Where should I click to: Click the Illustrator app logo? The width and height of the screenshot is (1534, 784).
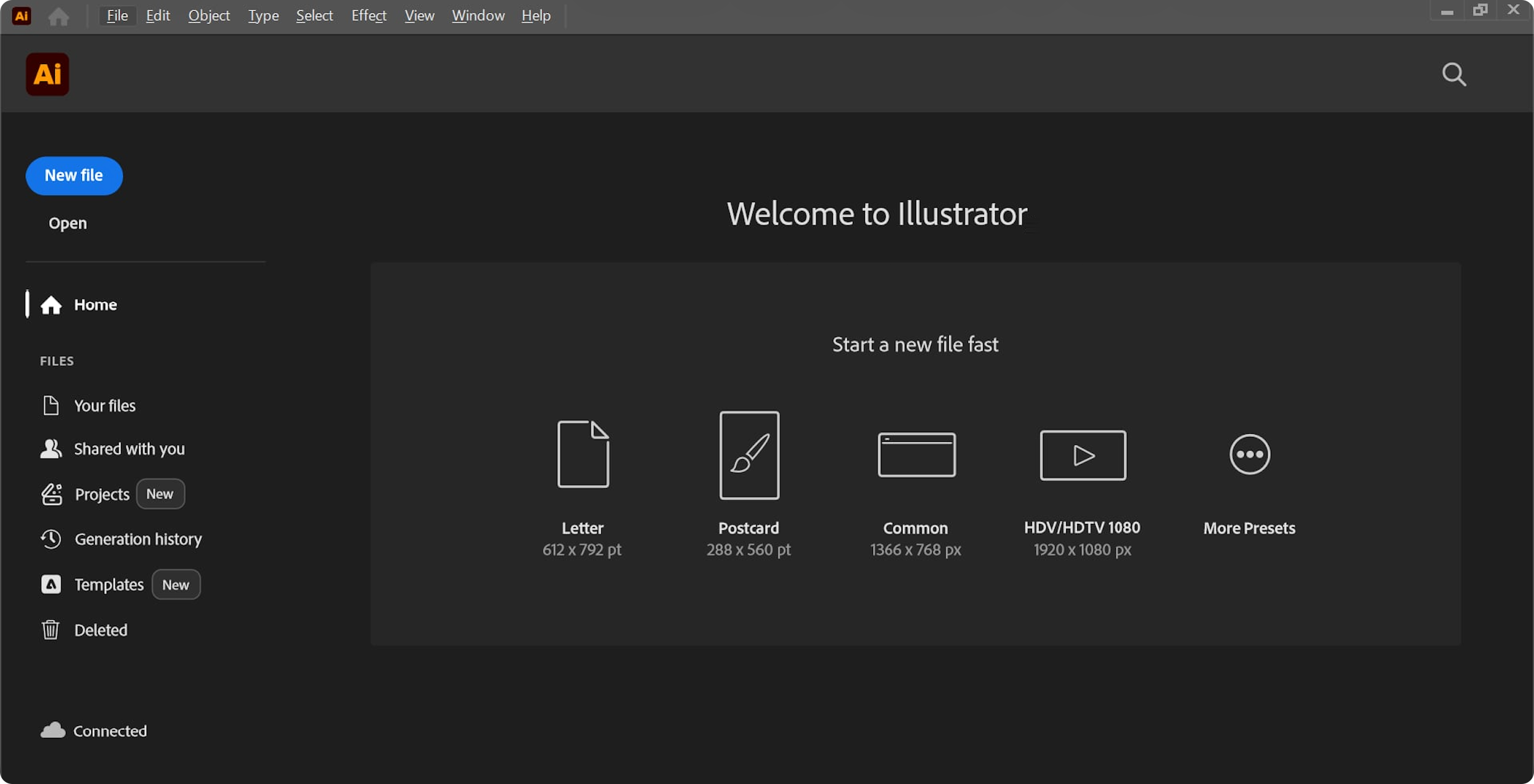pyautogui.click(x=47, y=74)
